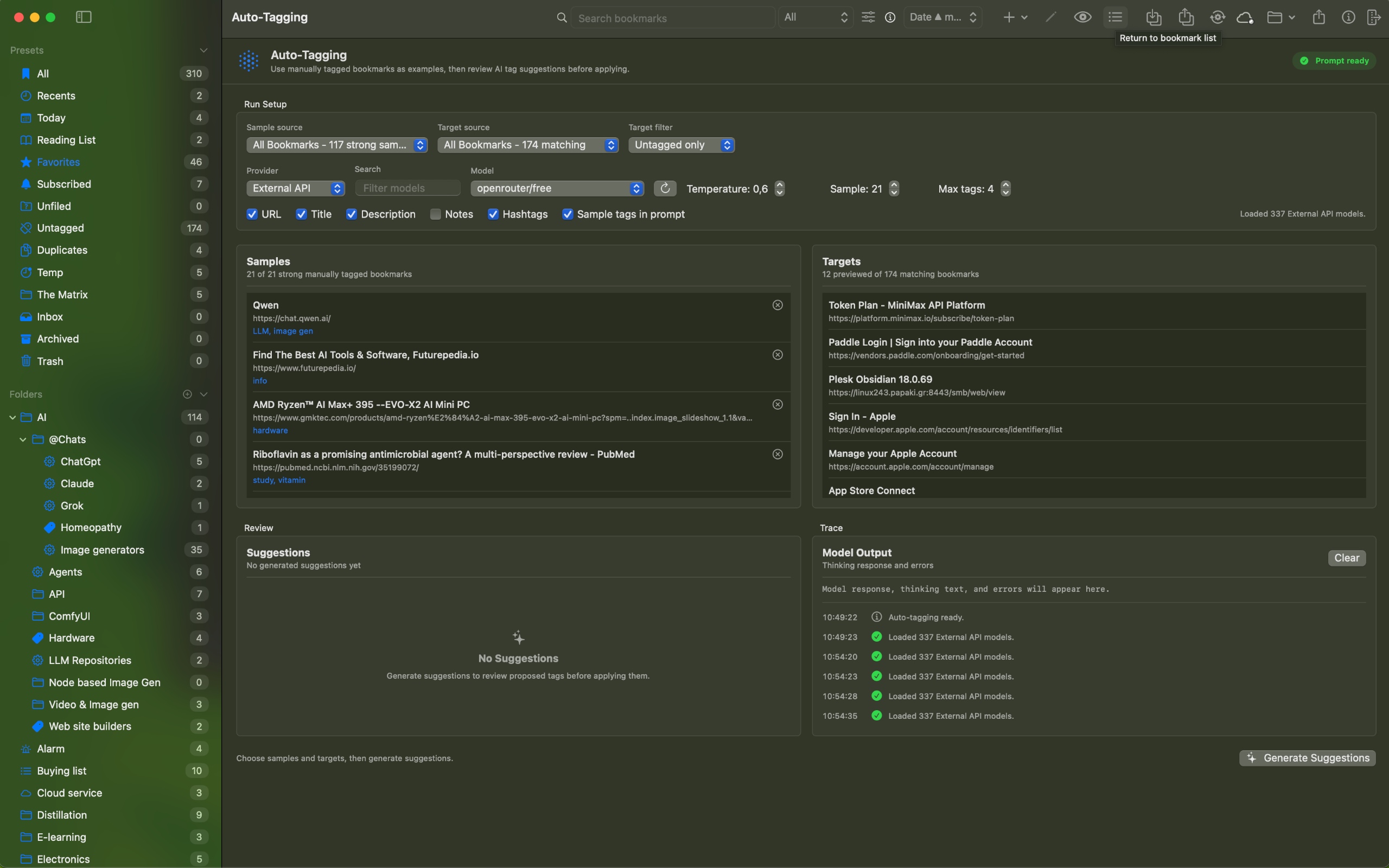The height and width of the screenshot is (868, 1389).
Task: Enable the Notes checkbox
Action: point(436,214)
